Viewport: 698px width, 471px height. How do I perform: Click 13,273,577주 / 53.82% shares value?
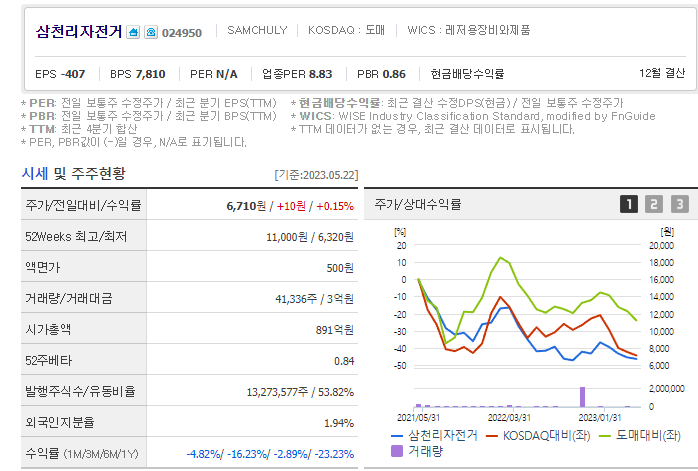pyautogui.click(x=300, y=392)
